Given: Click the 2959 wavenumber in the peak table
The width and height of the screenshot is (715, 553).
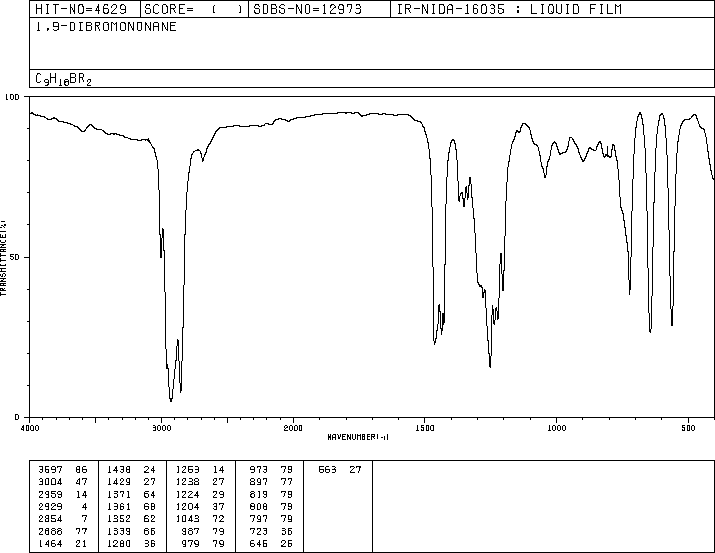Looking at the screenshot, I should [51, 494].
